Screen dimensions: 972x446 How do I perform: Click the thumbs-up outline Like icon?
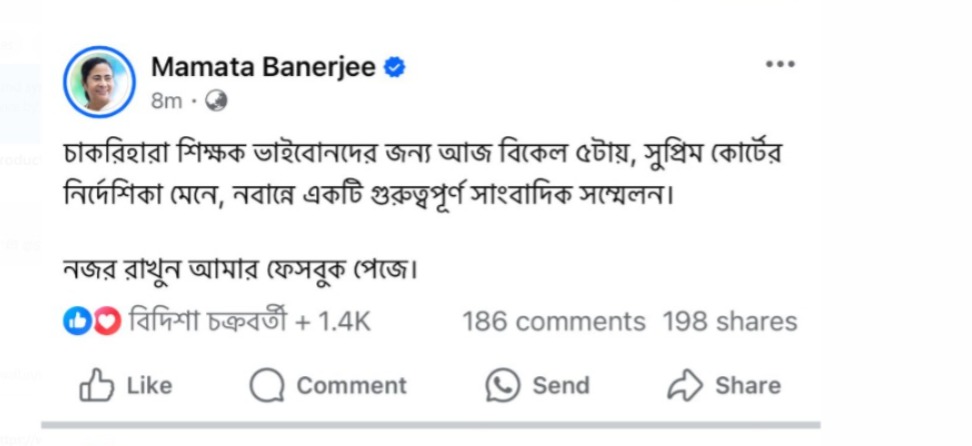[x=96, y=385]
